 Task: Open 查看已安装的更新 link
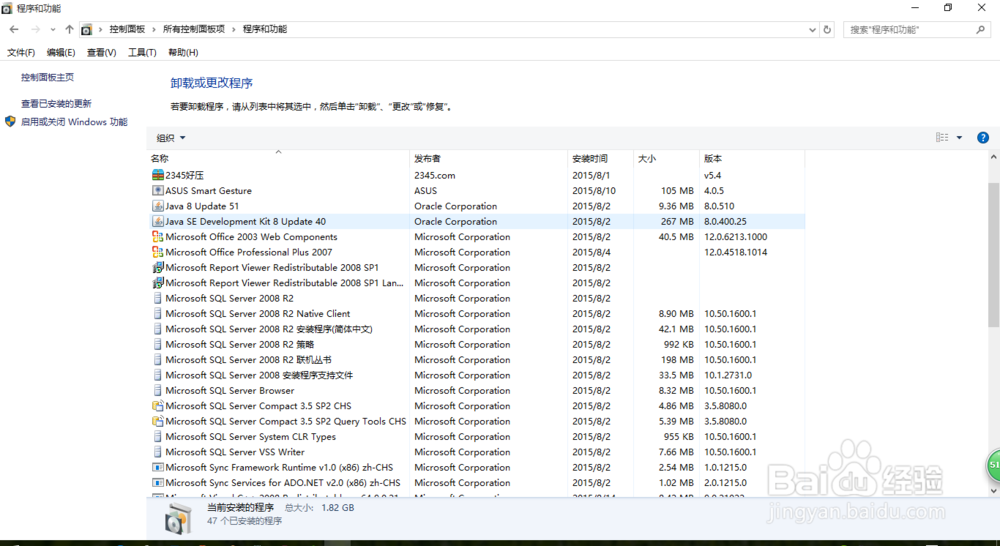(56, 103)
